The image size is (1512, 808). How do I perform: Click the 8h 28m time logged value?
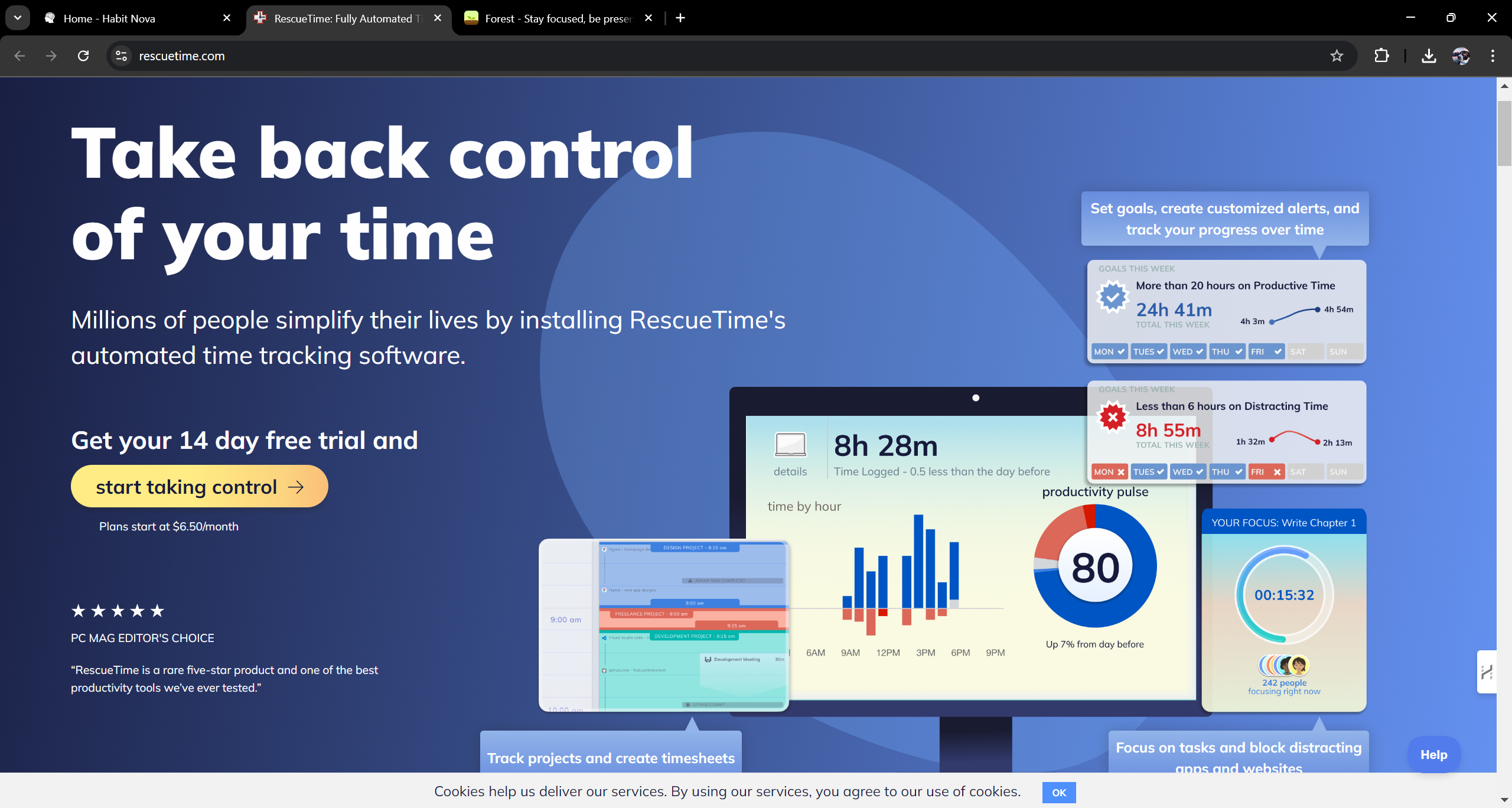[885, 445]
